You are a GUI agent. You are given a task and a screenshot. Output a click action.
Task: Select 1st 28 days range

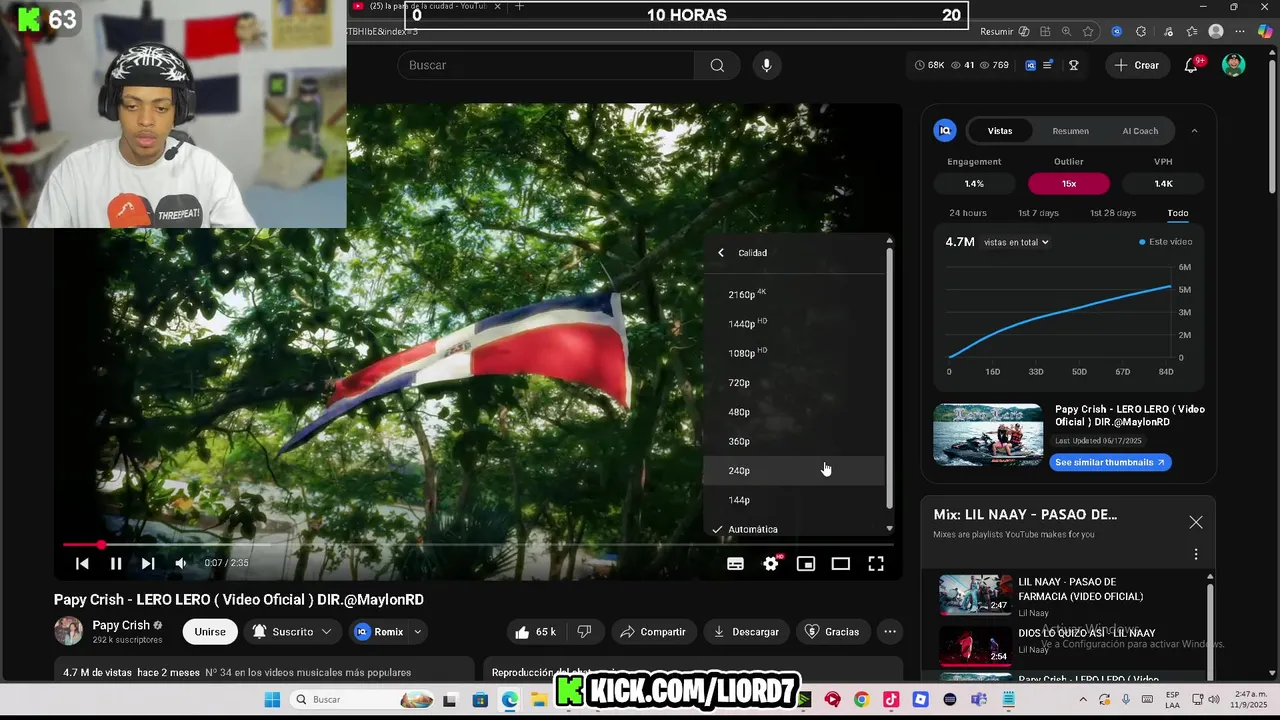tap(1113, 213)
